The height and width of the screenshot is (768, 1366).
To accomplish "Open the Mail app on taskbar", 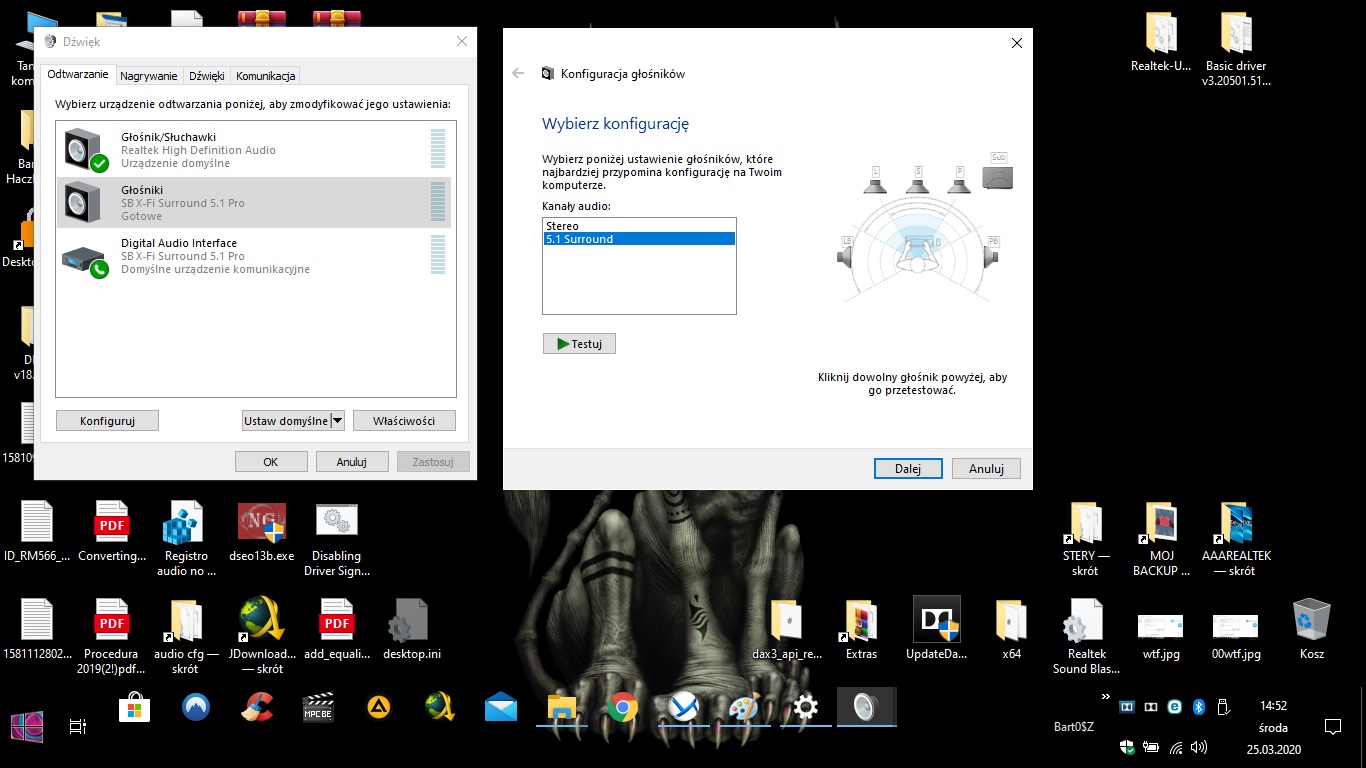I will coord(501,707).
